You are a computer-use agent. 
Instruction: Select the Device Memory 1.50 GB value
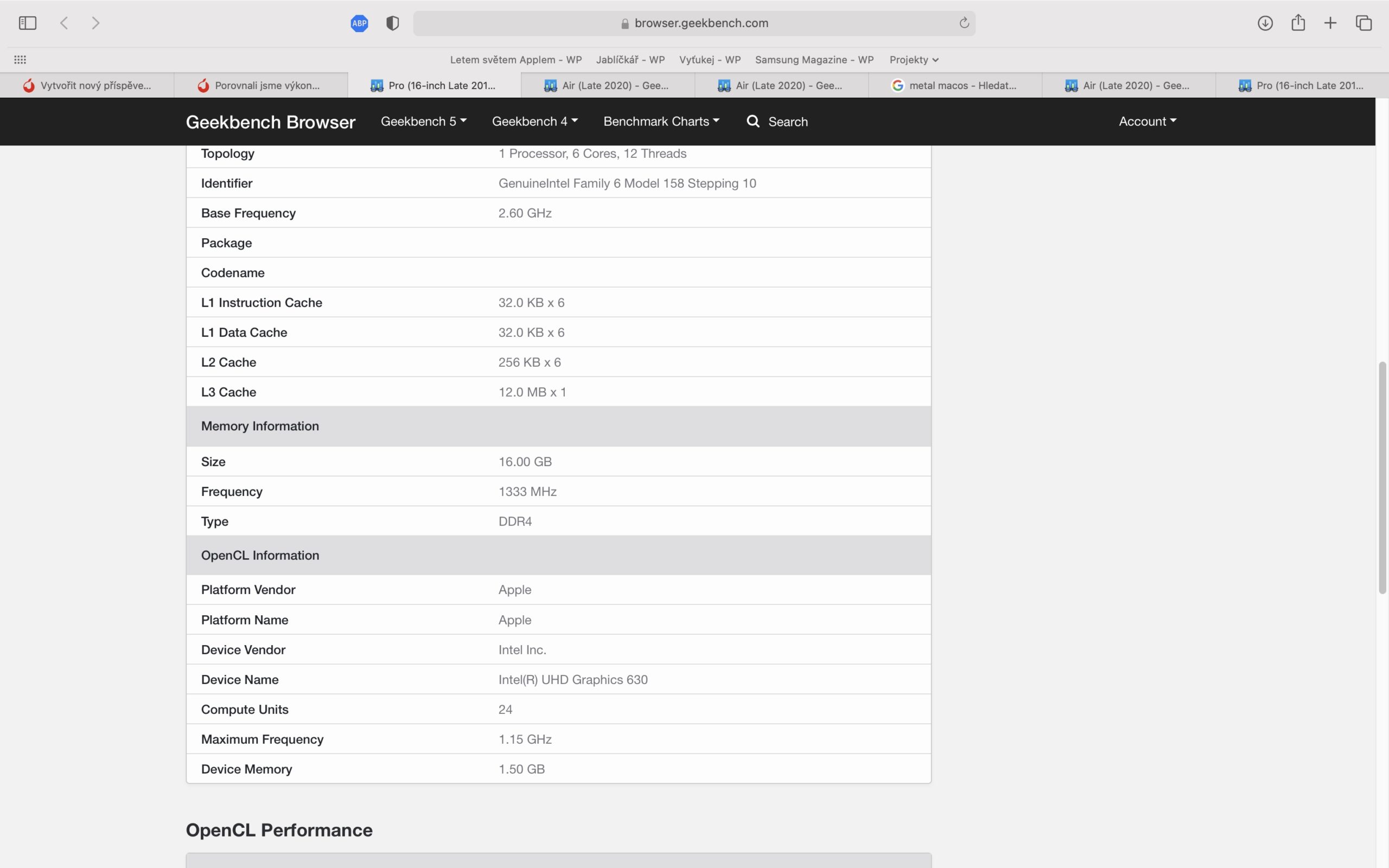521,769
